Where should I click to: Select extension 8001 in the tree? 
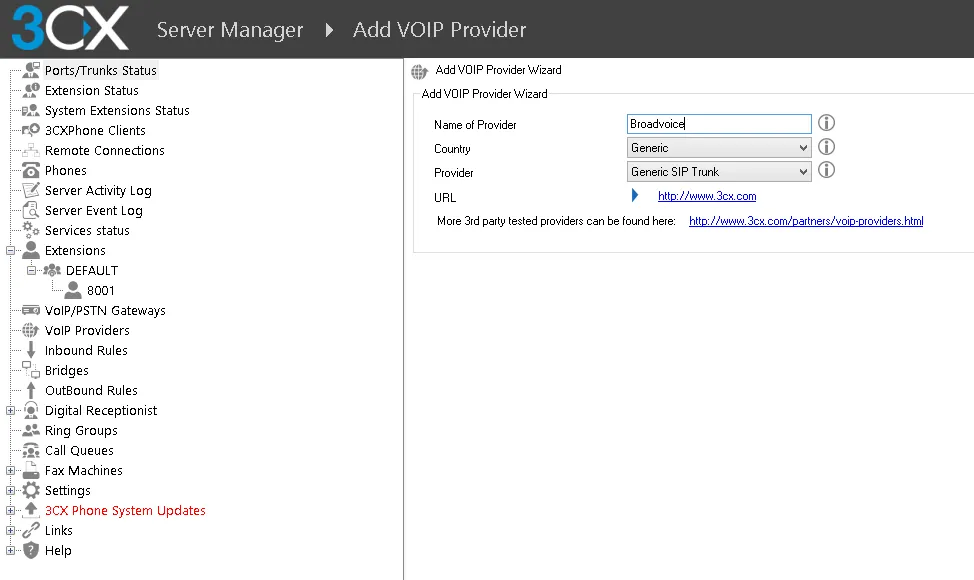(x=101, y=291)
